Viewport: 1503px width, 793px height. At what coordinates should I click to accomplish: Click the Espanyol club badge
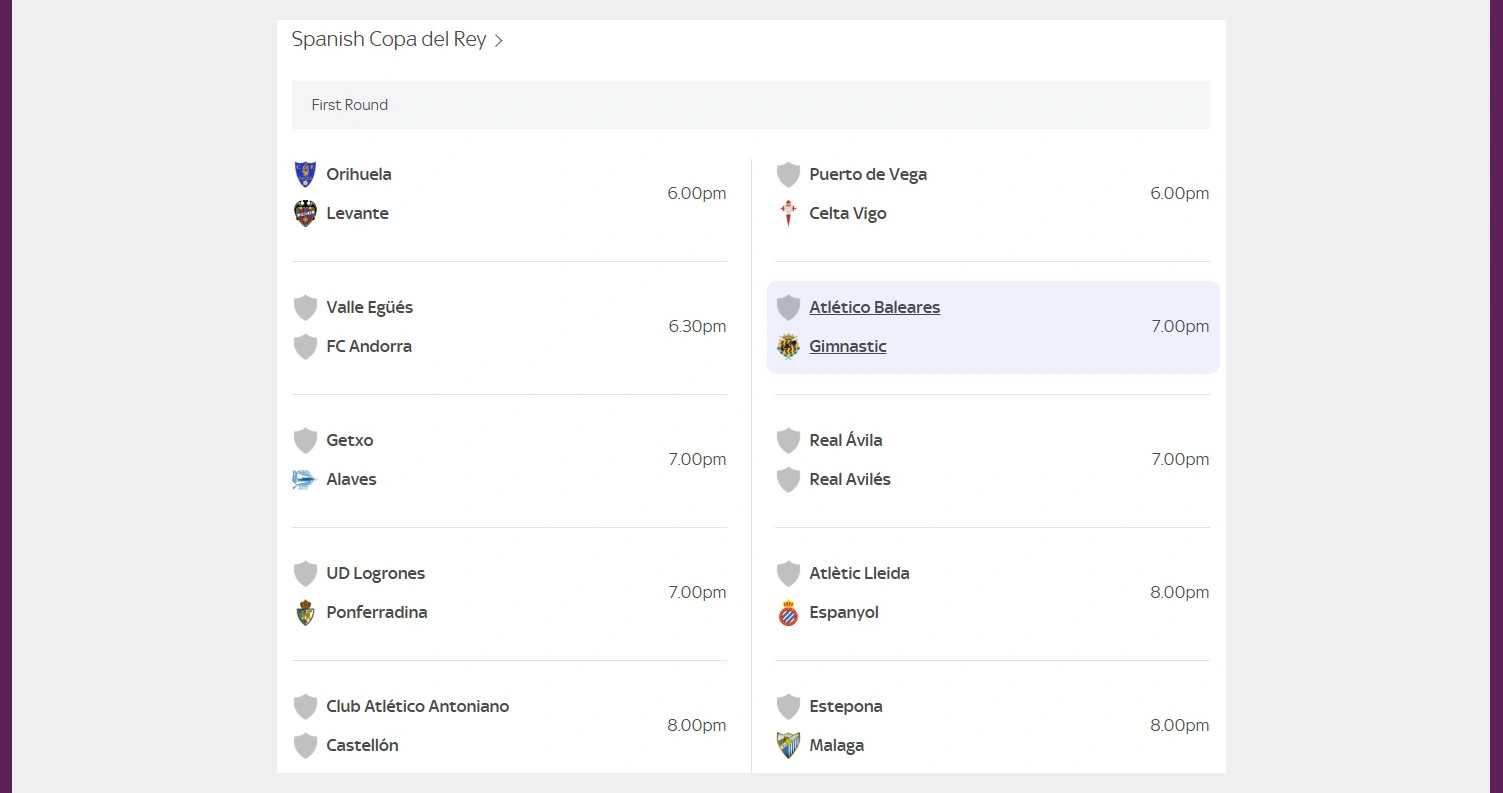pos(788,613)
